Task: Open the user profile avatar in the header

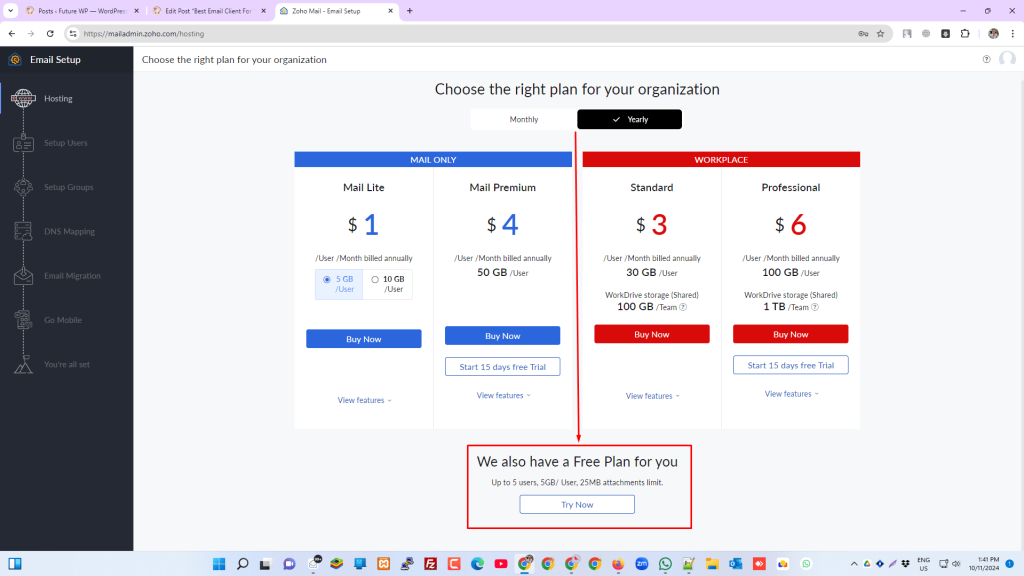Action: [x=1007, y=59]
